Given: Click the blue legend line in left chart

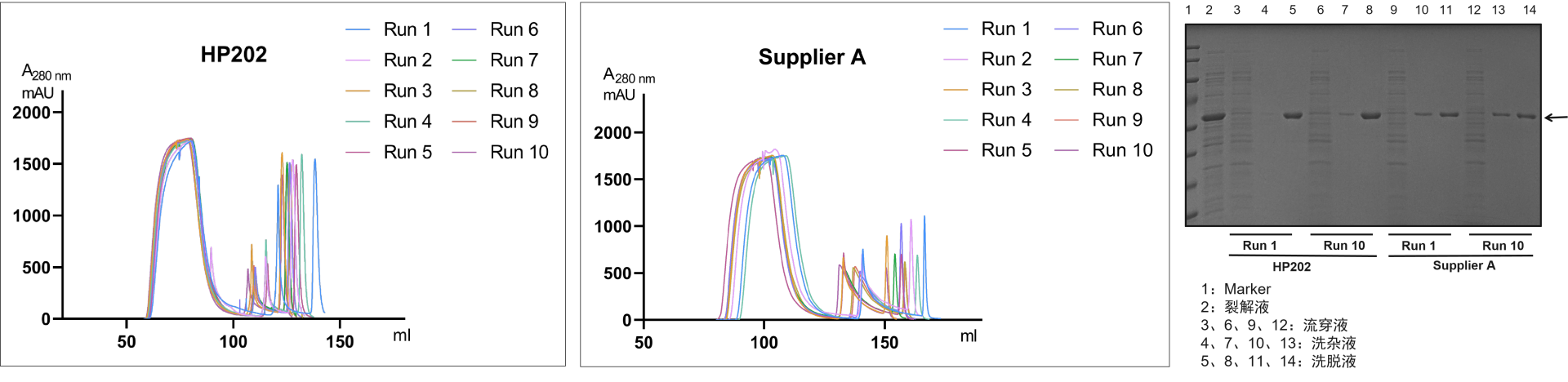Looking at the screenshot, I should (x=358, y=29).
